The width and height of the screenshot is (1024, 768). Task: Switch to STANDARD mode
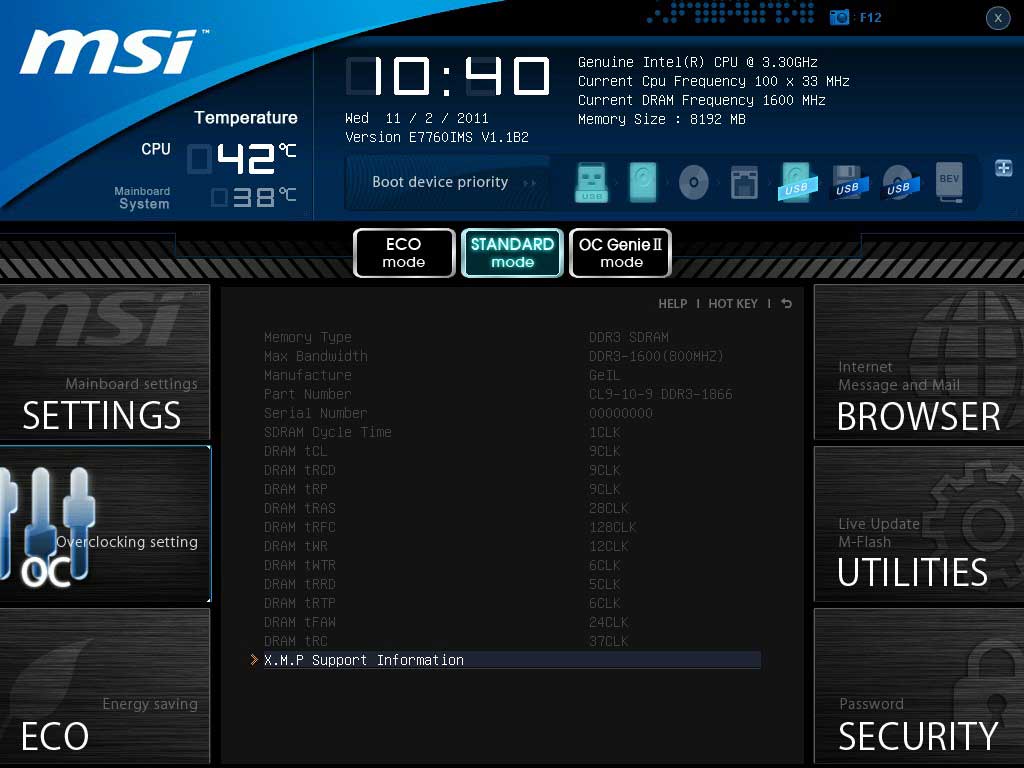512,253
